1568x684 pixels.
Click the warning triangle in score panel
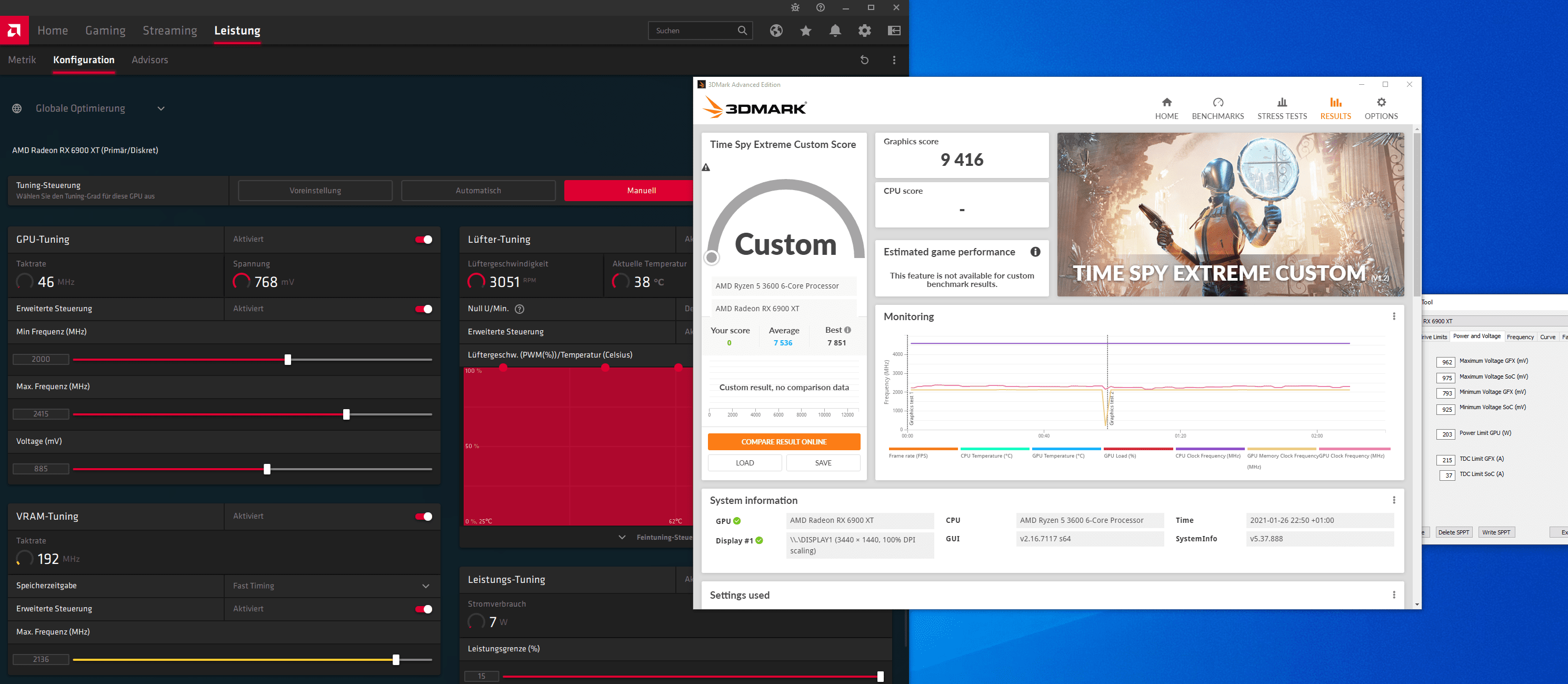(706, 167)
